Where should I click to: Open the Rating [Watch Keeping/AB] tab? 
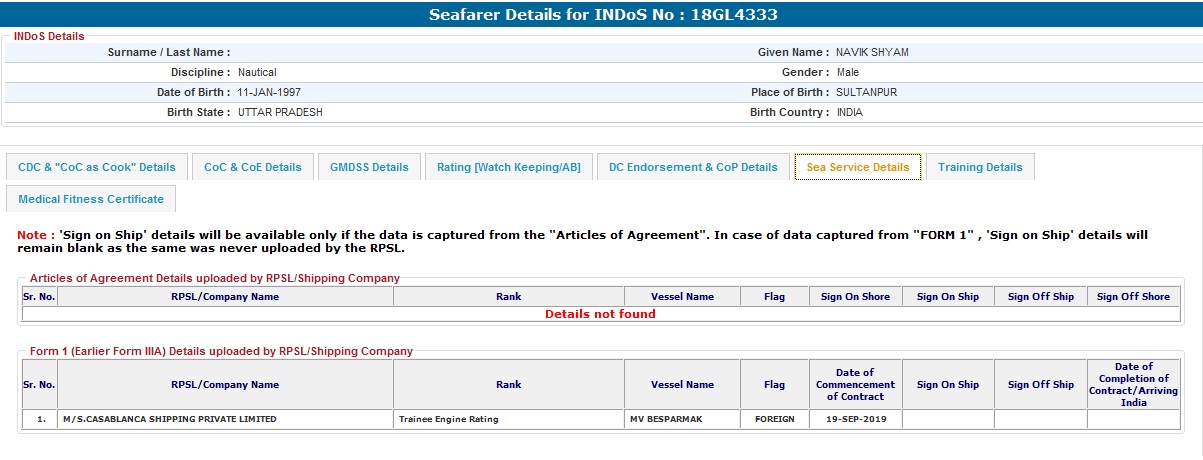point(508,167)
